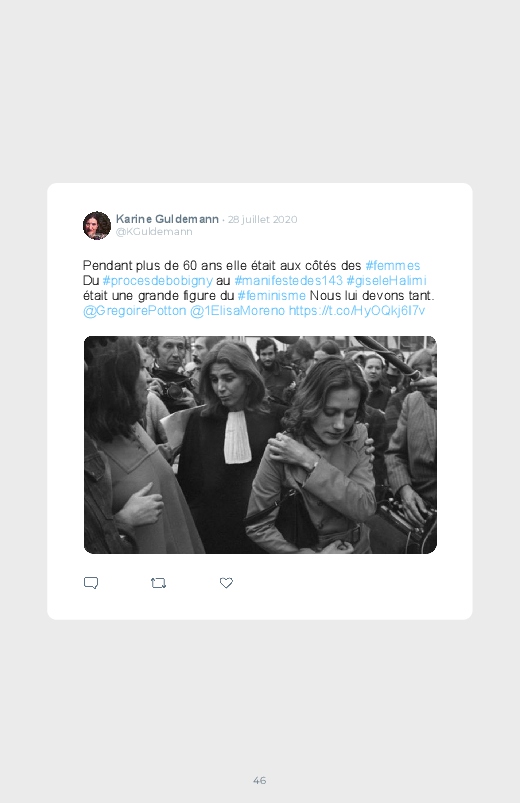This screenshot has width=520, height=803.
Task: Follow the #manifestedes143 hashtag link
Action: (x=288, y=281)
